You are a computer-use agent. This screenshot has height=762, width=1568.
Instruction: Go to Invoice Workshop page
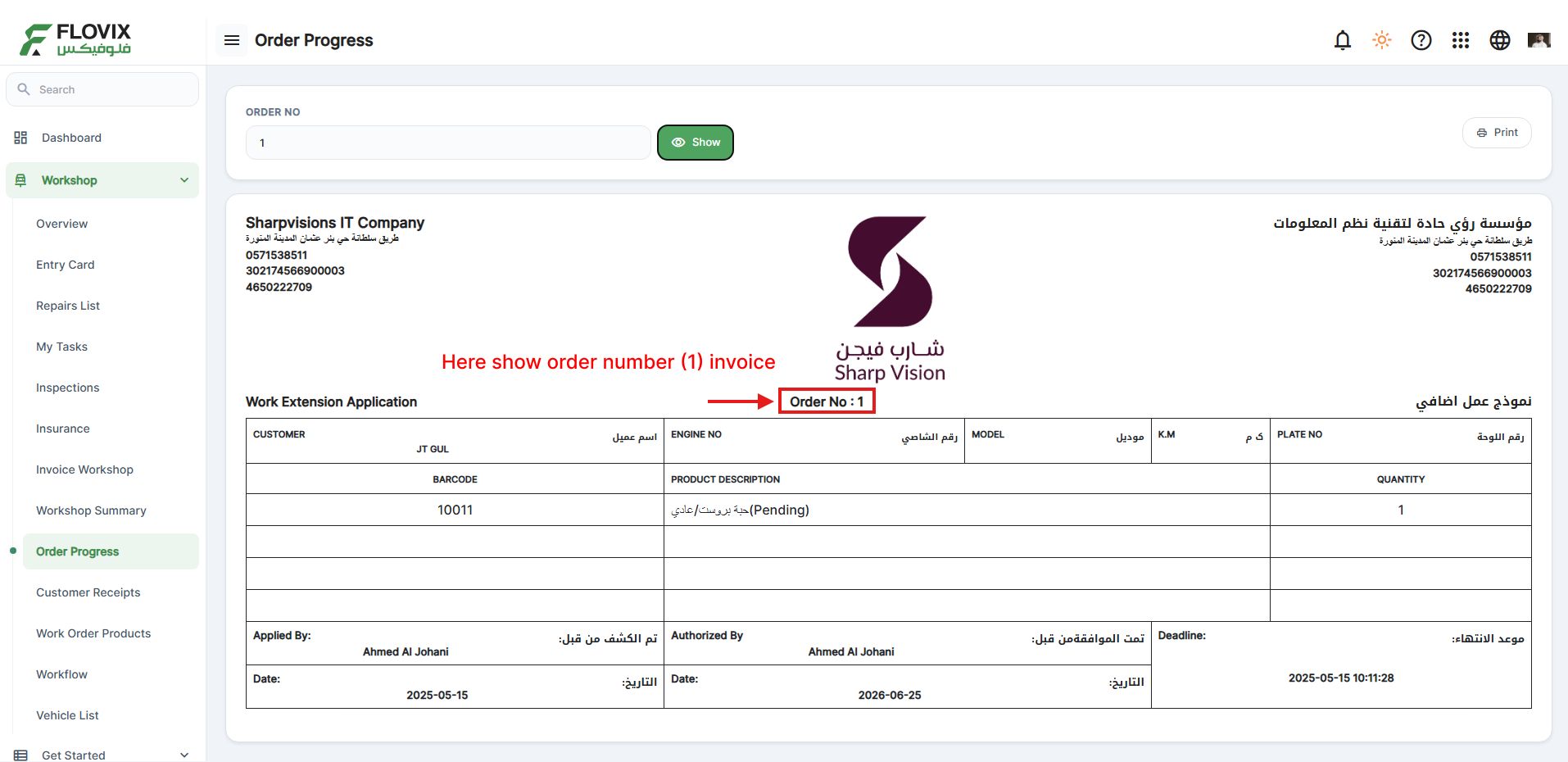pos(84,469)
